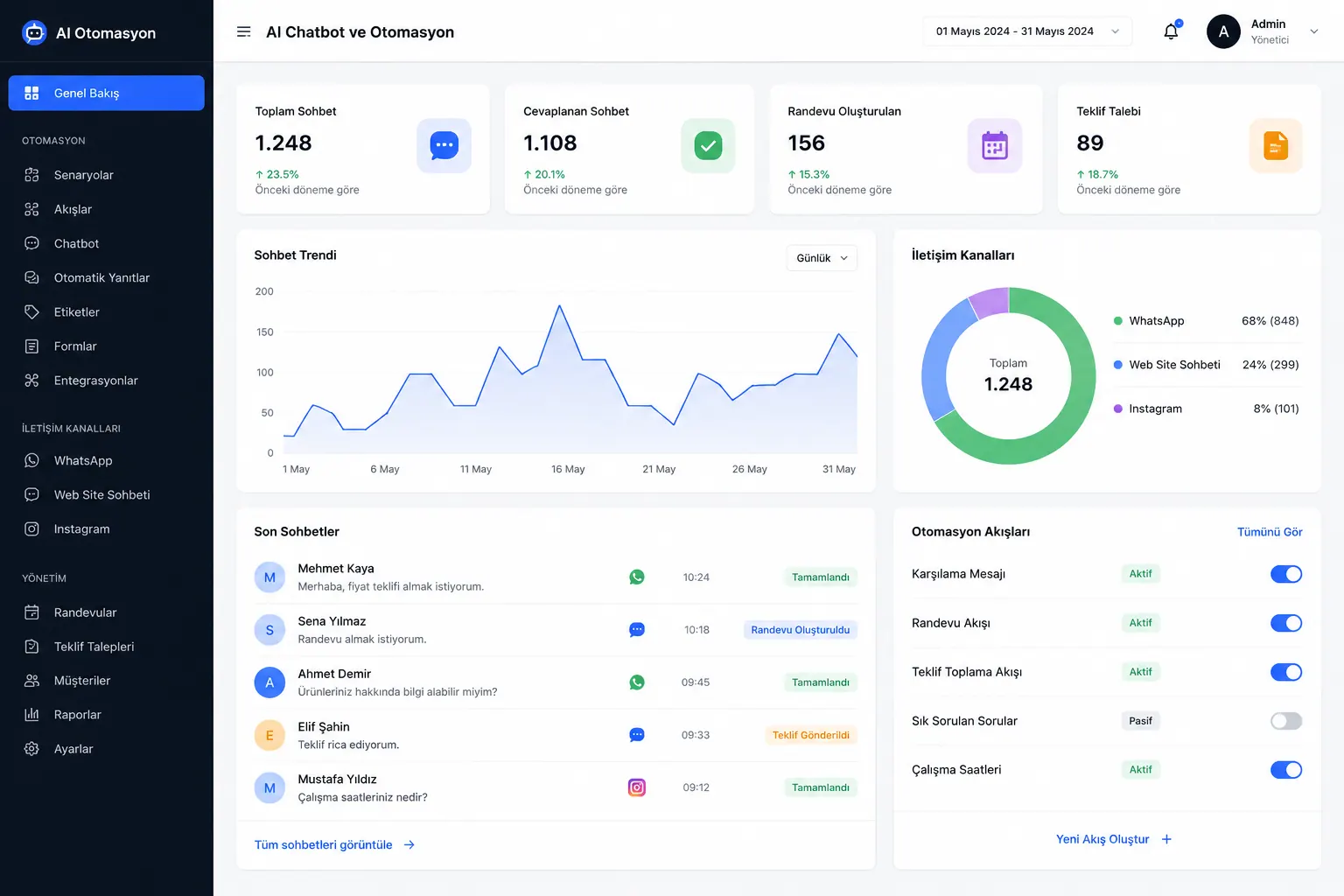Click the Akışlar sidebar icon
The image size is (1344, 896).
pyautogui.click(x=31, y=209)
